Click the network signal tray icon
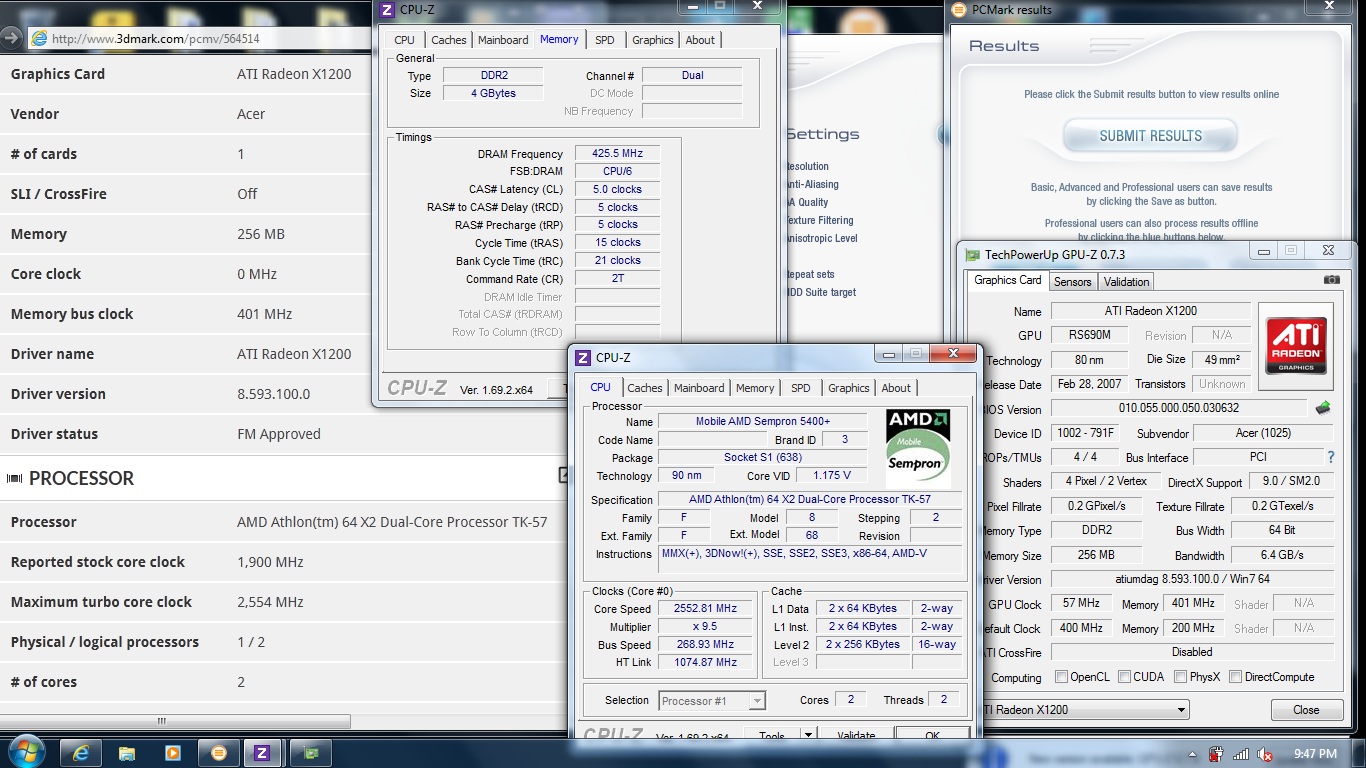 (1241, 754)
